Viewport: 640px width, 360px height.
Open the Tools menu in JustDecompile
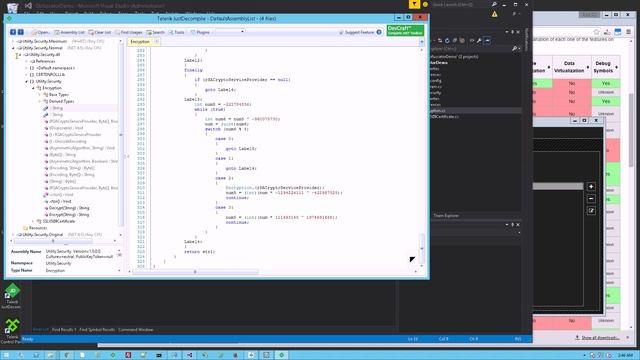coord(177,32)
